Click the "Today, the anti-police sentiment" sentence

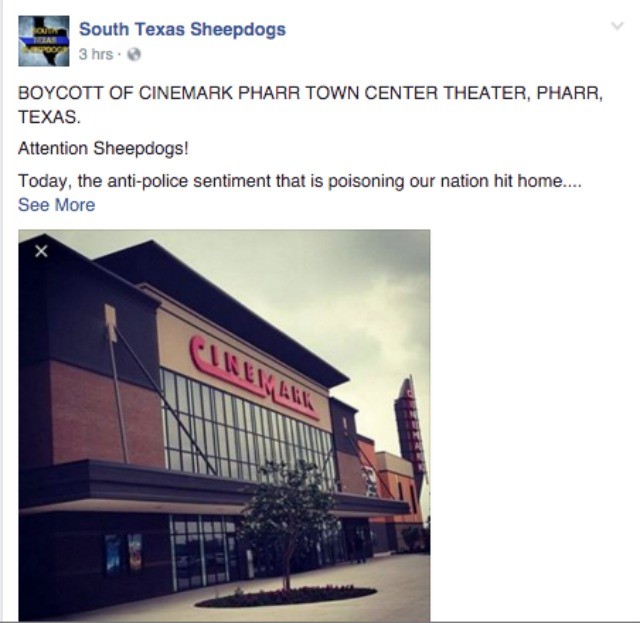point(300,181)
